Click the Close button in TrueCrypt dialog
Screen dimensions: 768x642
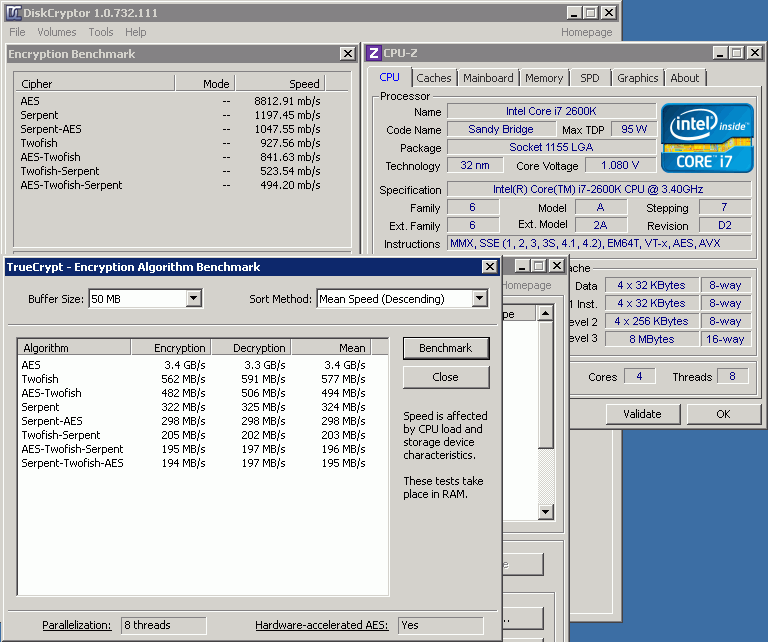click(446, 377)
